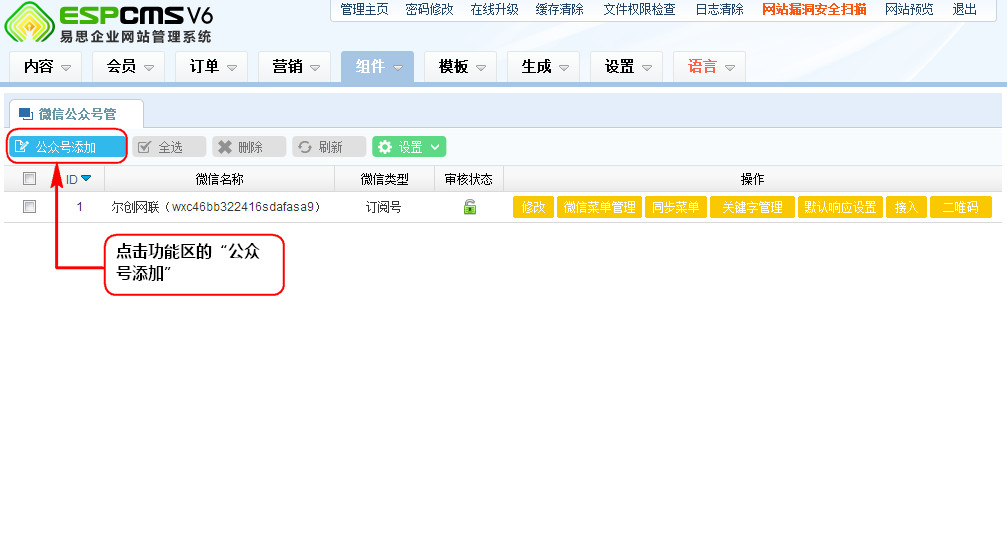
Task: Click the 微信类型 column header
Action: pyautogui.click(x=384, y=179)
